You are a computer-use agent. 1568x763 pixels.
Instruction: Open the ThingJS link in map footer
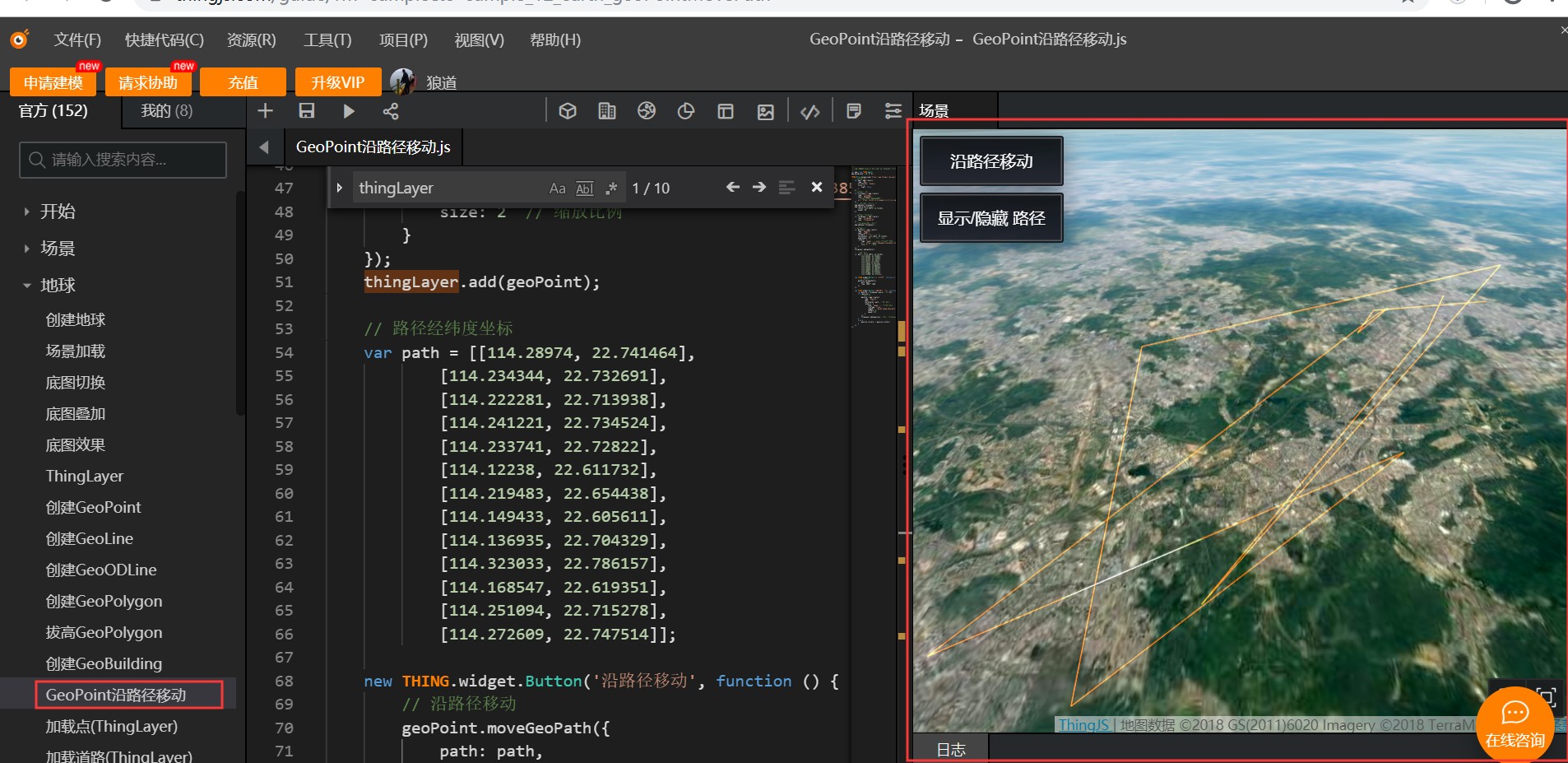pos(1083,724)
